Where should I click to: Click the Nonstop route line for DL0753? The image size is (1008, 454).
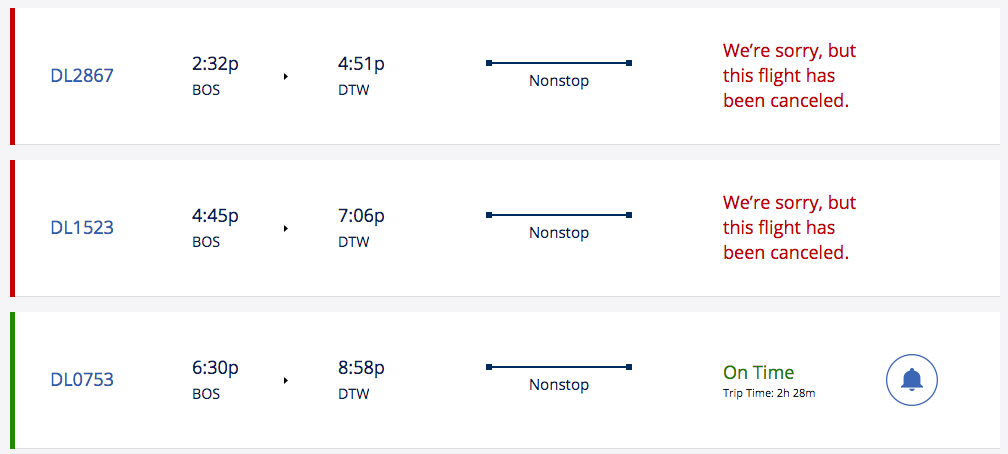tap(559, 367)
